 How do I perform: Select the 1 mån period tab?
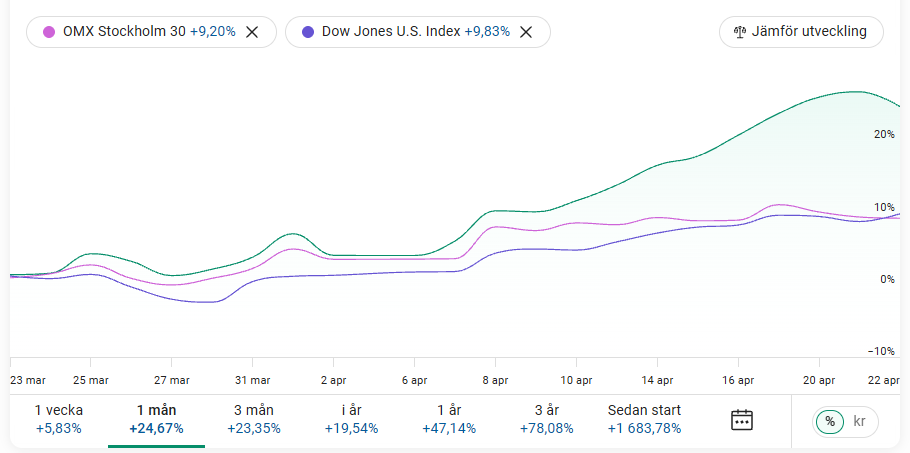pos(156,419)
